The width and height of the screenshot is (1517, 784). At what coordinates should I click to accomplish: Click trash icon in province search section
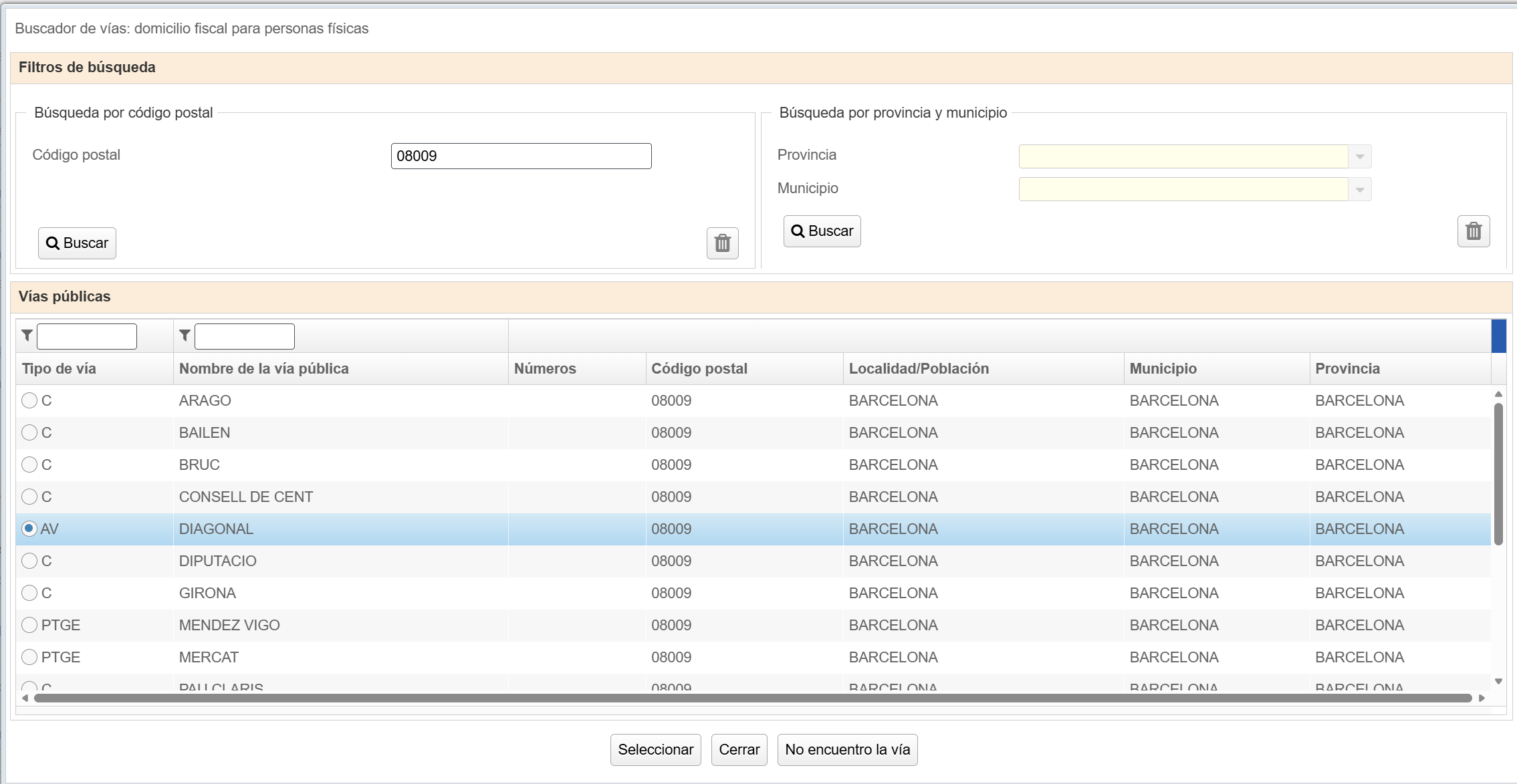point(1473,231)
